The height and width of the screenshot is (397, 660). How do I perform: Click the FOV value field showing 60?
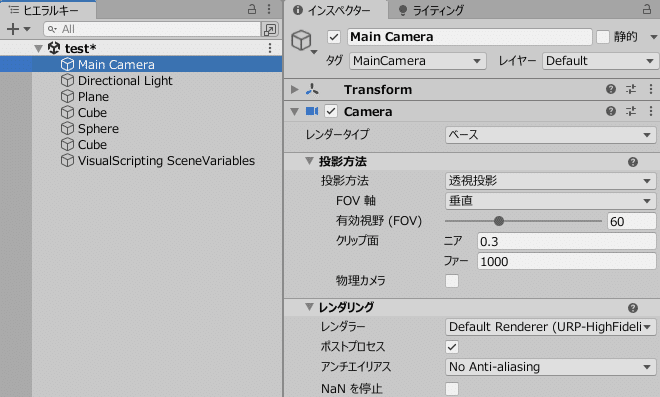(x=631, y=221)
